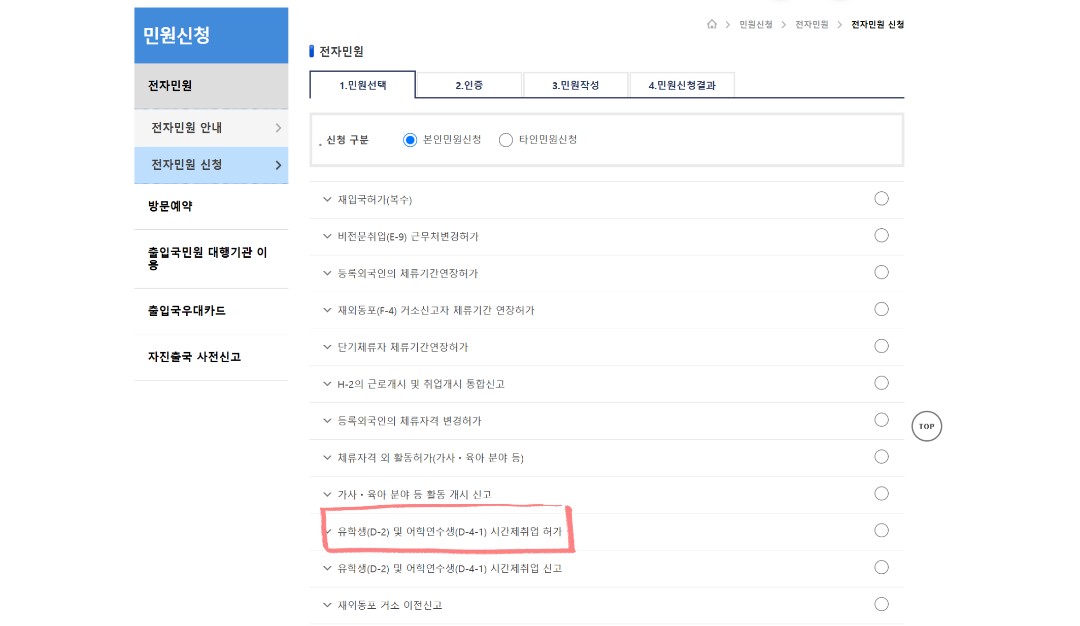The image size is (1080, 626).
Task: Open 출입국민원 대행기관 이용 sidebar item
Action: click(211, 258)
